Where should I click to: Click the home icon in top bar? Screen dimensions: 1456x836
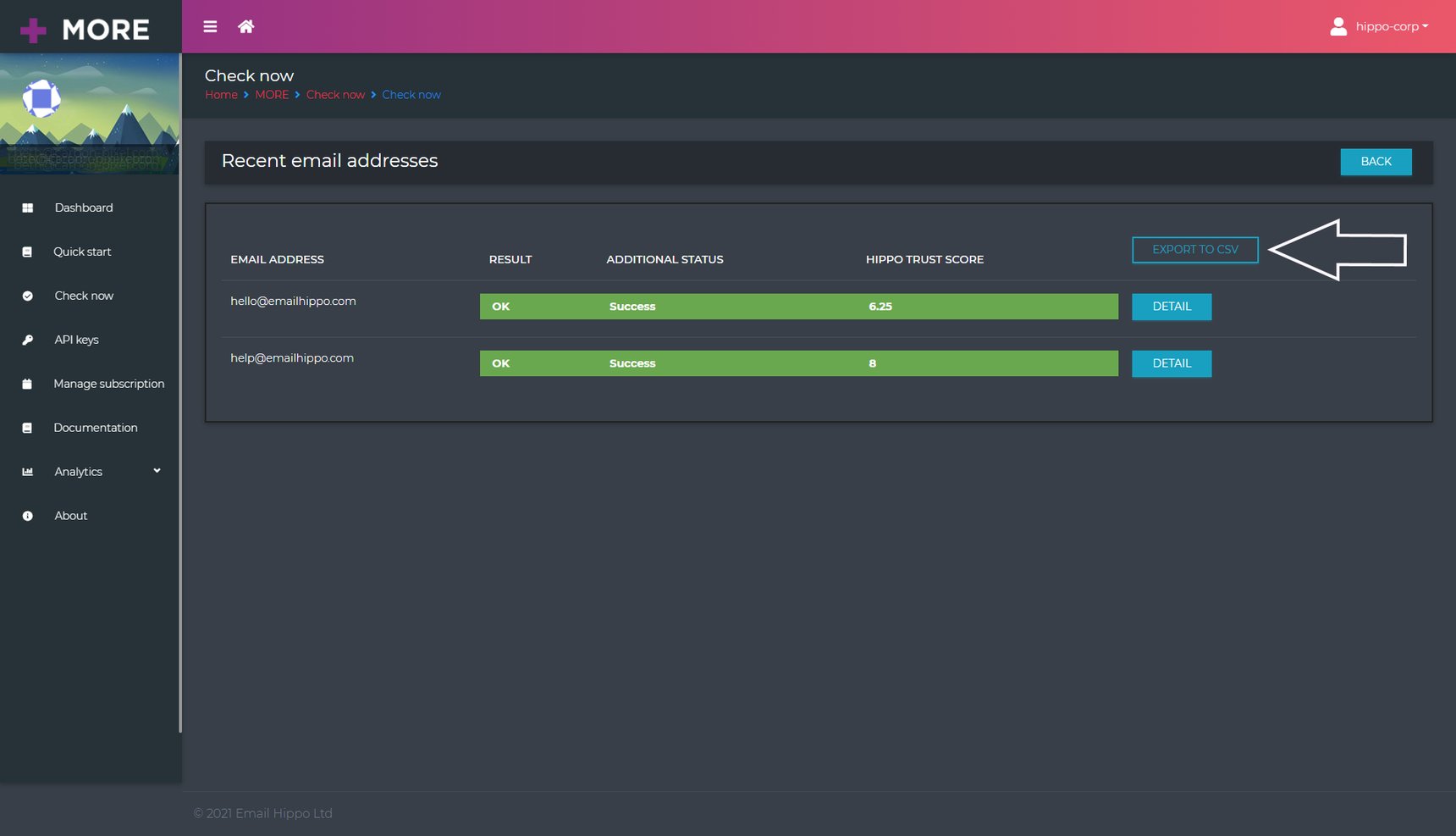tap(245, 27)
